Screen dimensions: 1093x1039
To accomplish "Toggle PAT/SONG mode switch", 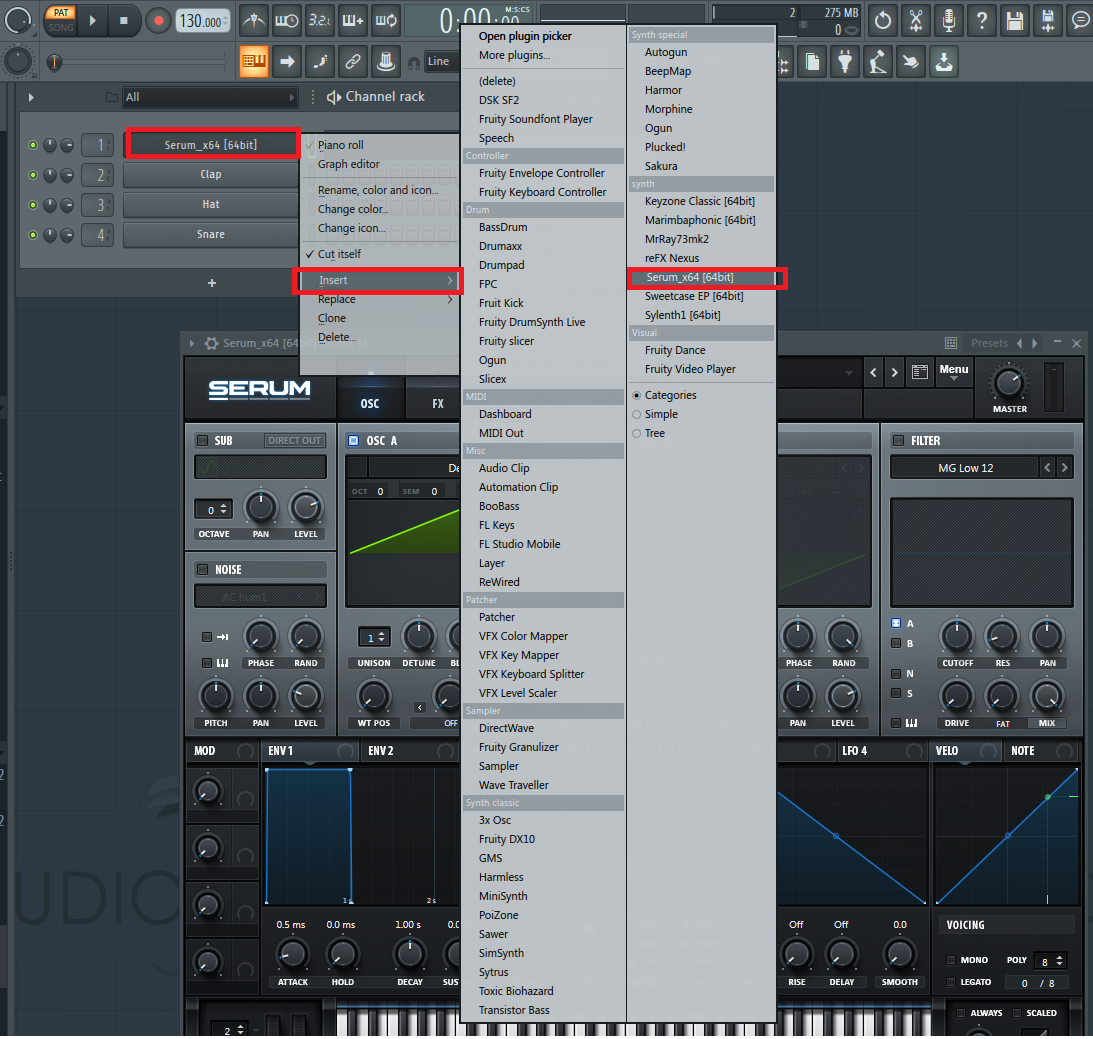I will (x=61, y=20).
